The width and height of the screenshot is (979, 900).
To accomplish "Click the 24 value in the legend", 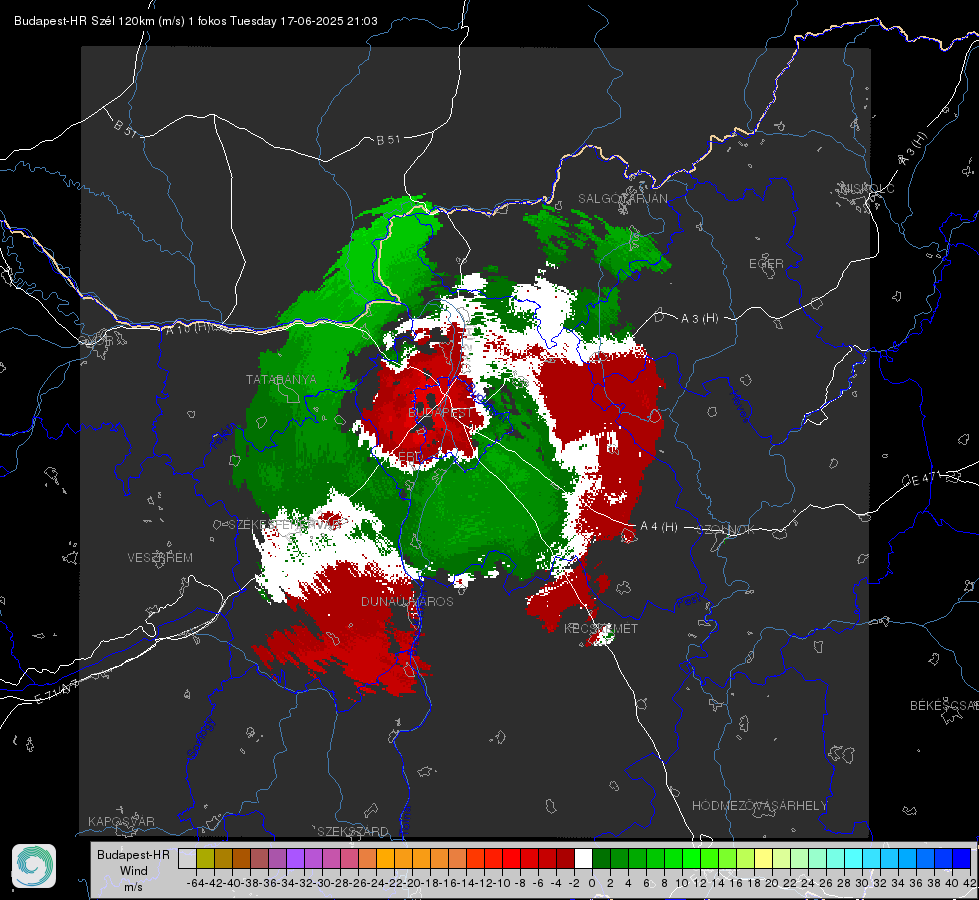I will coord(807,883).
